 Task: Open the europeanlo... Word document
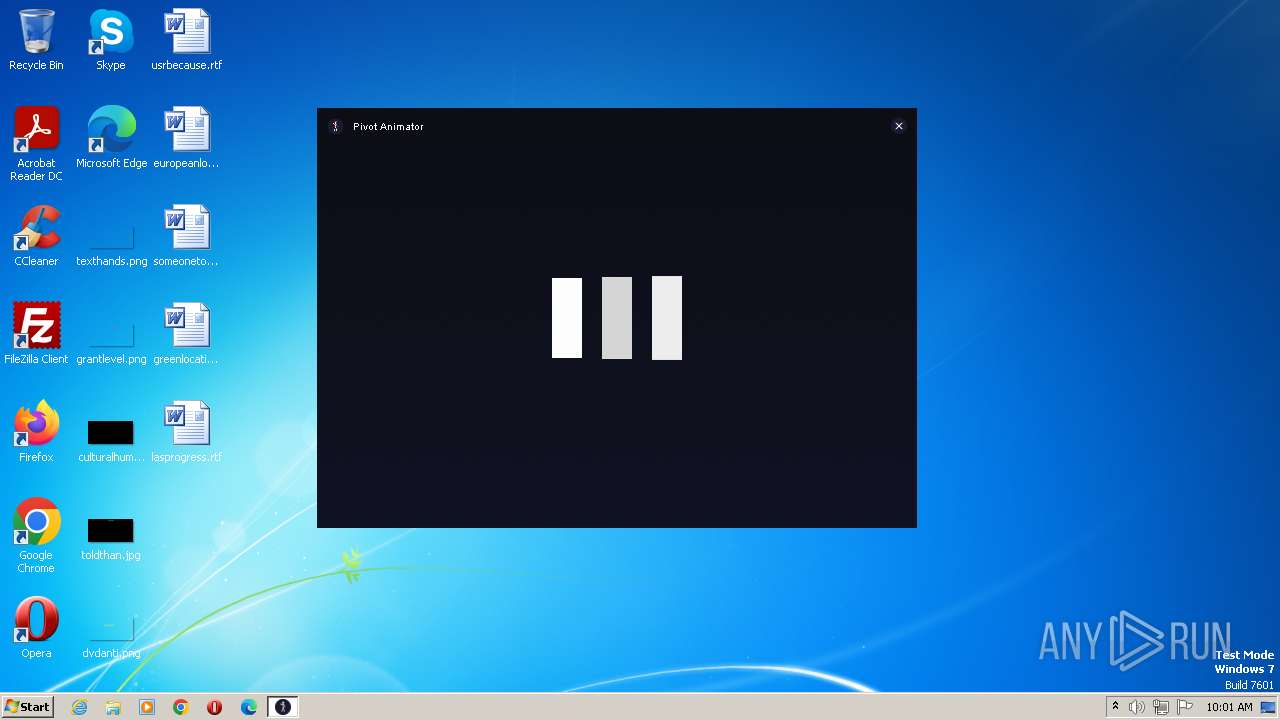pos(186,138)
